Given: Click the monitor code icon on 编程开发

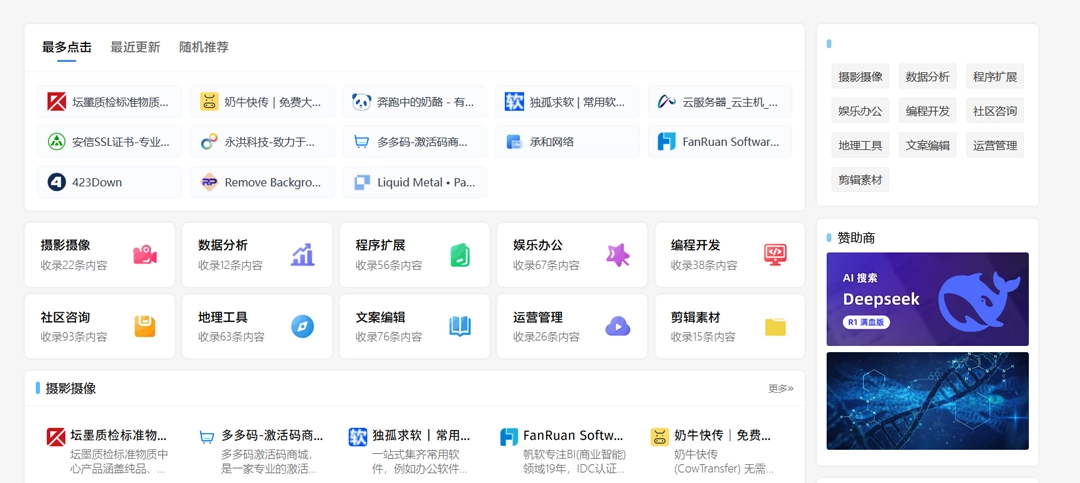Looking at the screenshot, I should (x=775, y=255).
